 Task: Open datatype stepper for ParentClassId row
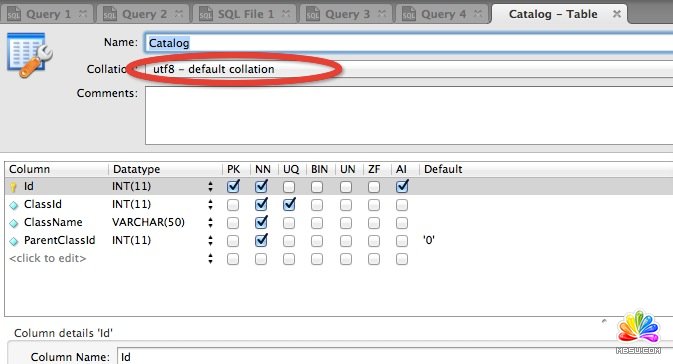tap(210, 240)
